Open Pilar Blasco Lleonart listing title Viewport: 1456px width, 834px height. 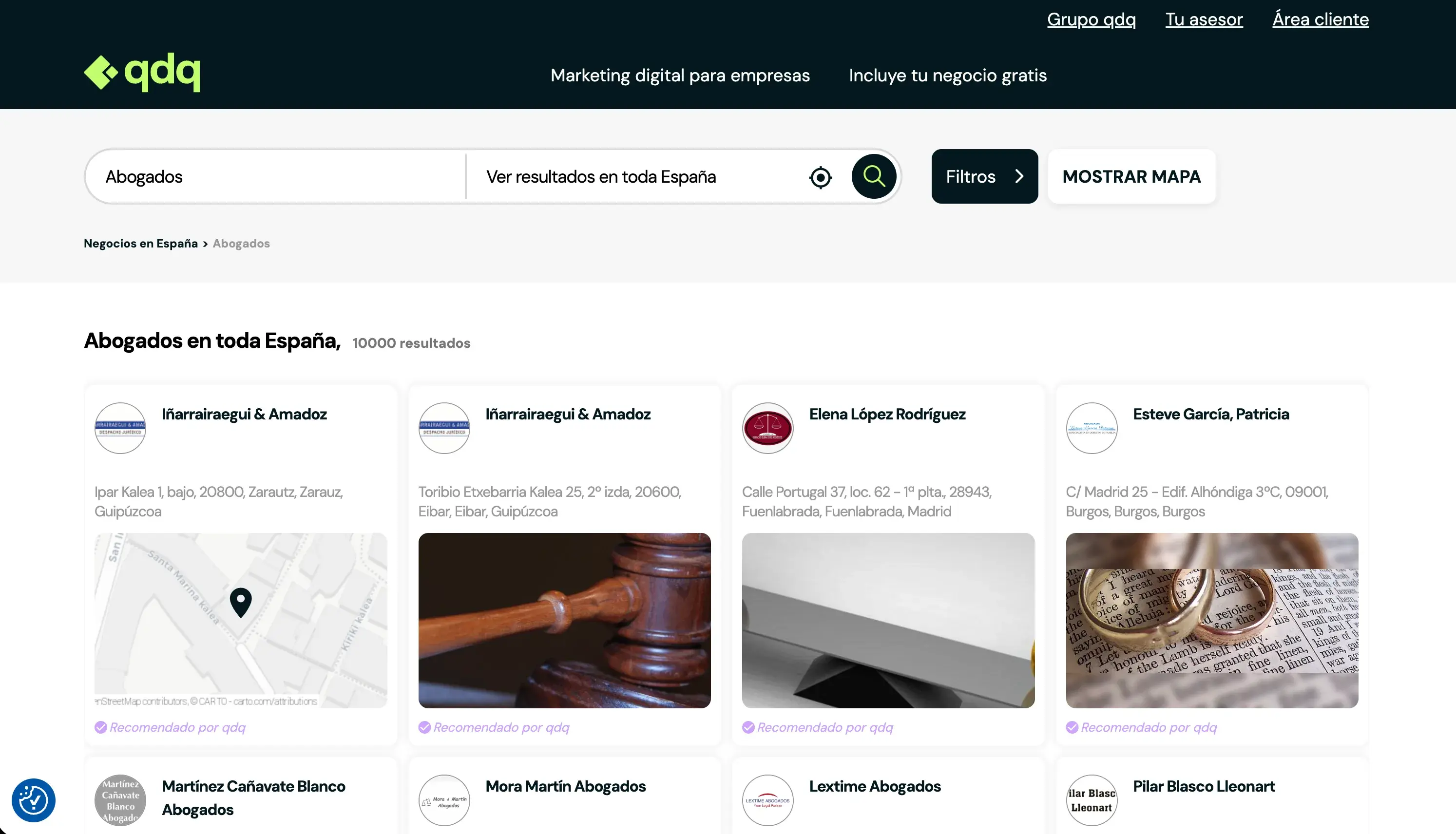1204,786
